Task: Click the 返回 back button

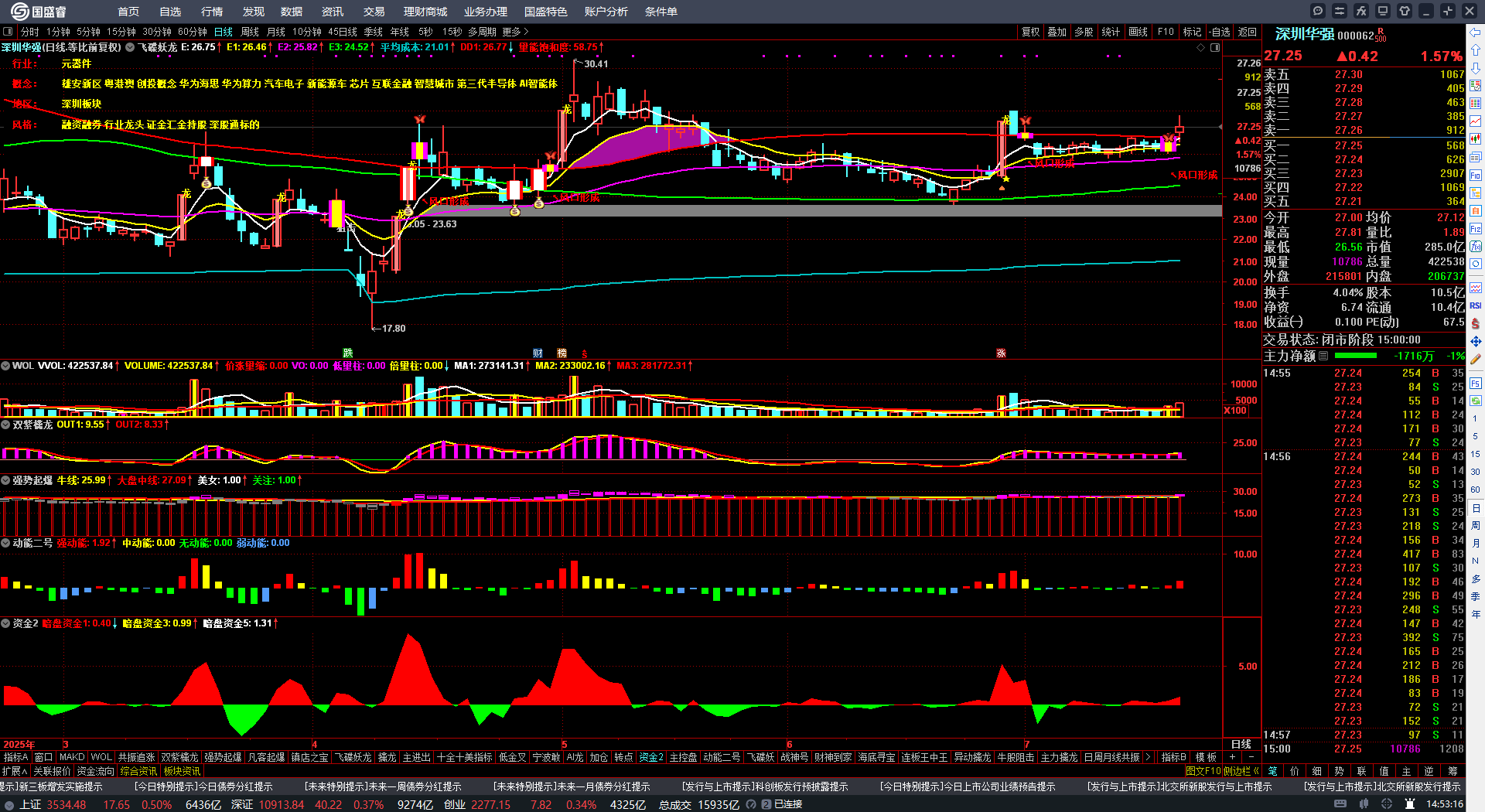Action: (1247, 32)
